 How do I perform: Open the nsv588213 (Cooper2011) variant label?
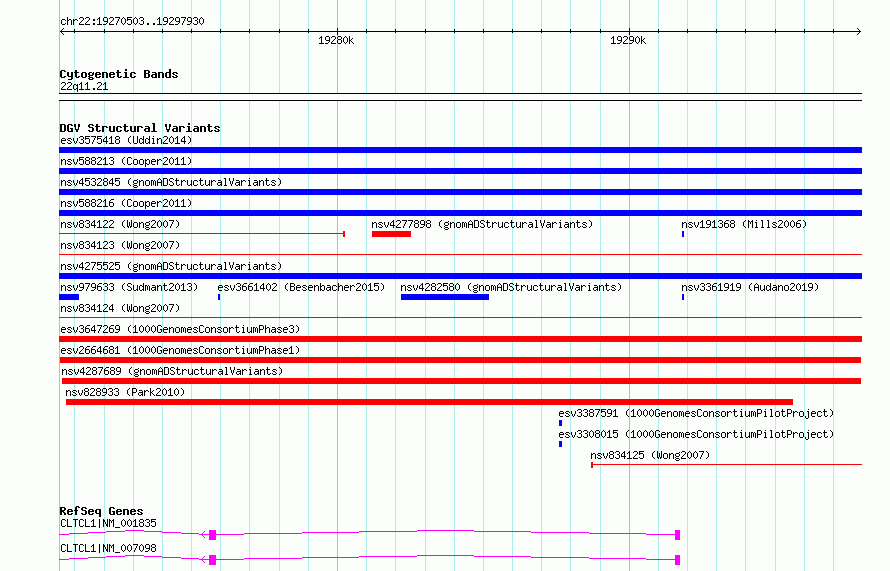(x=126, y=161)
